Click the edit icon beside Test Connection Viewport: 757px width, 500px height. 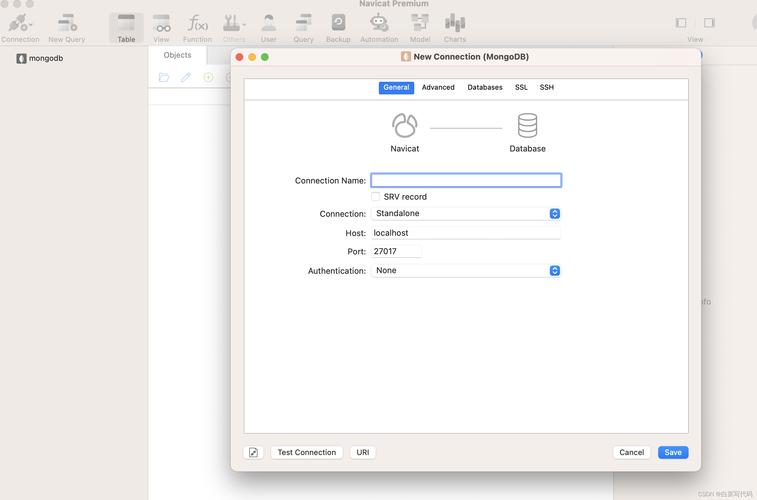click(x=253, y=452)
